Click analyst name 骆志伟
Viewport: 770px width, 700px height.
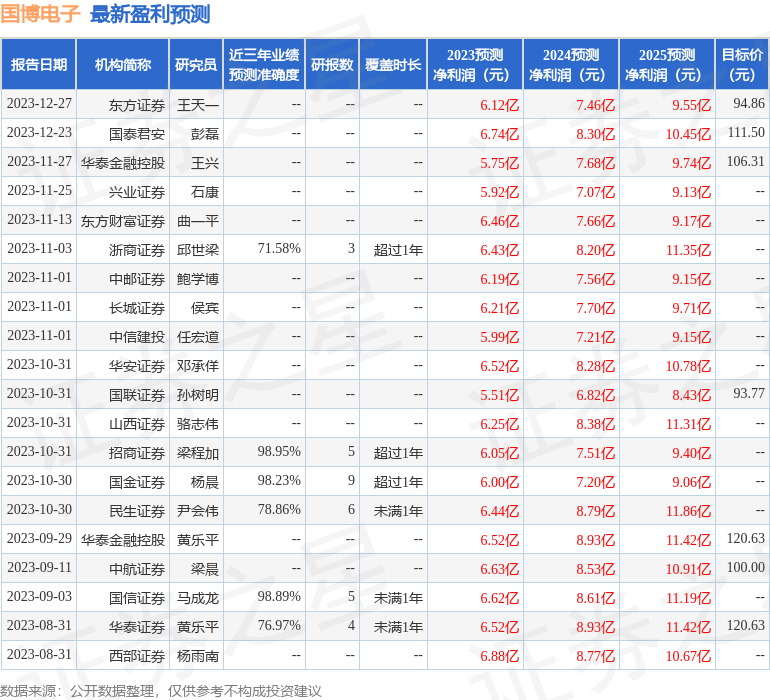[198, 424]
